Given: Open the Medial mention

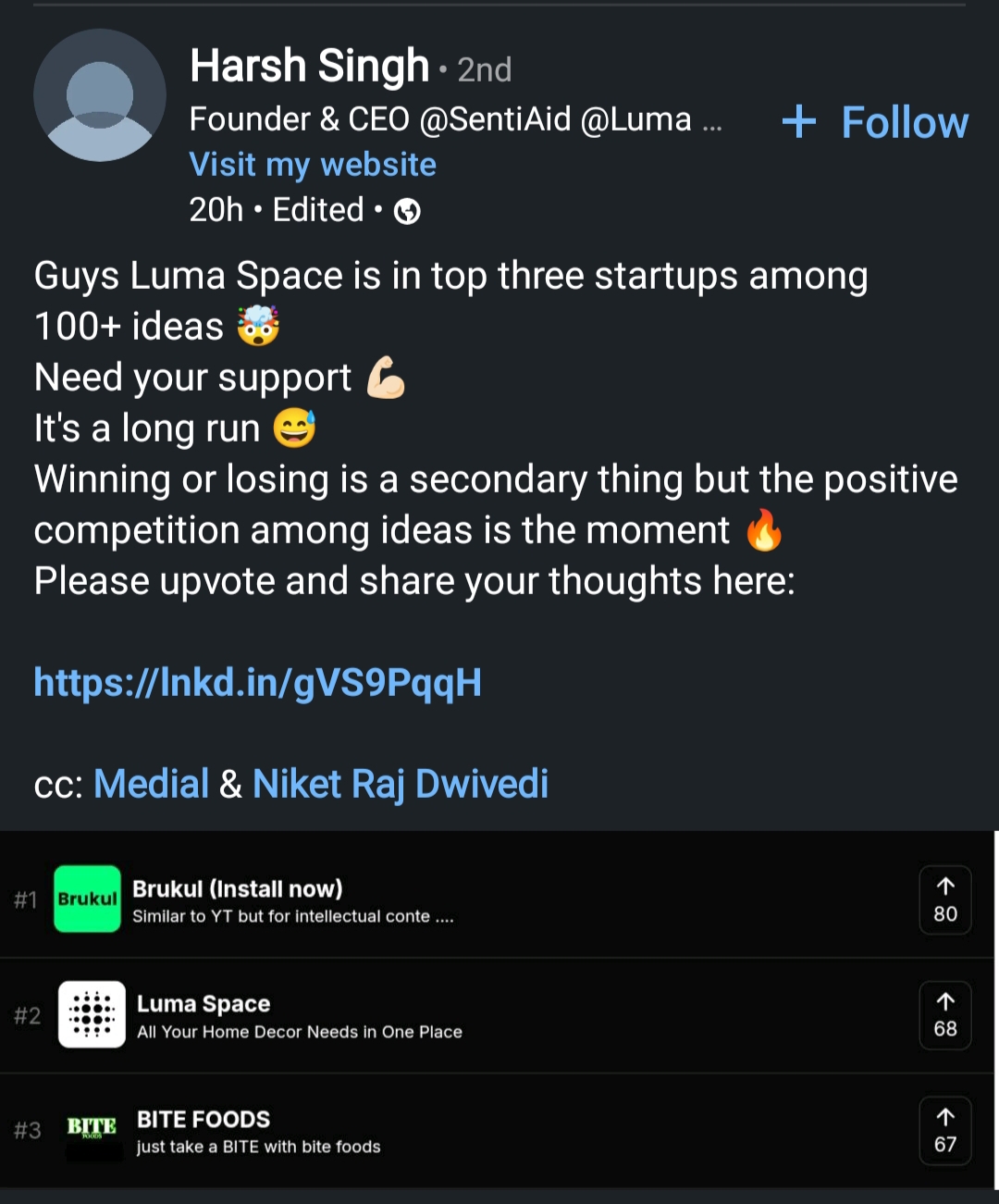Looking at the screenshot, I should coord(152,784).
